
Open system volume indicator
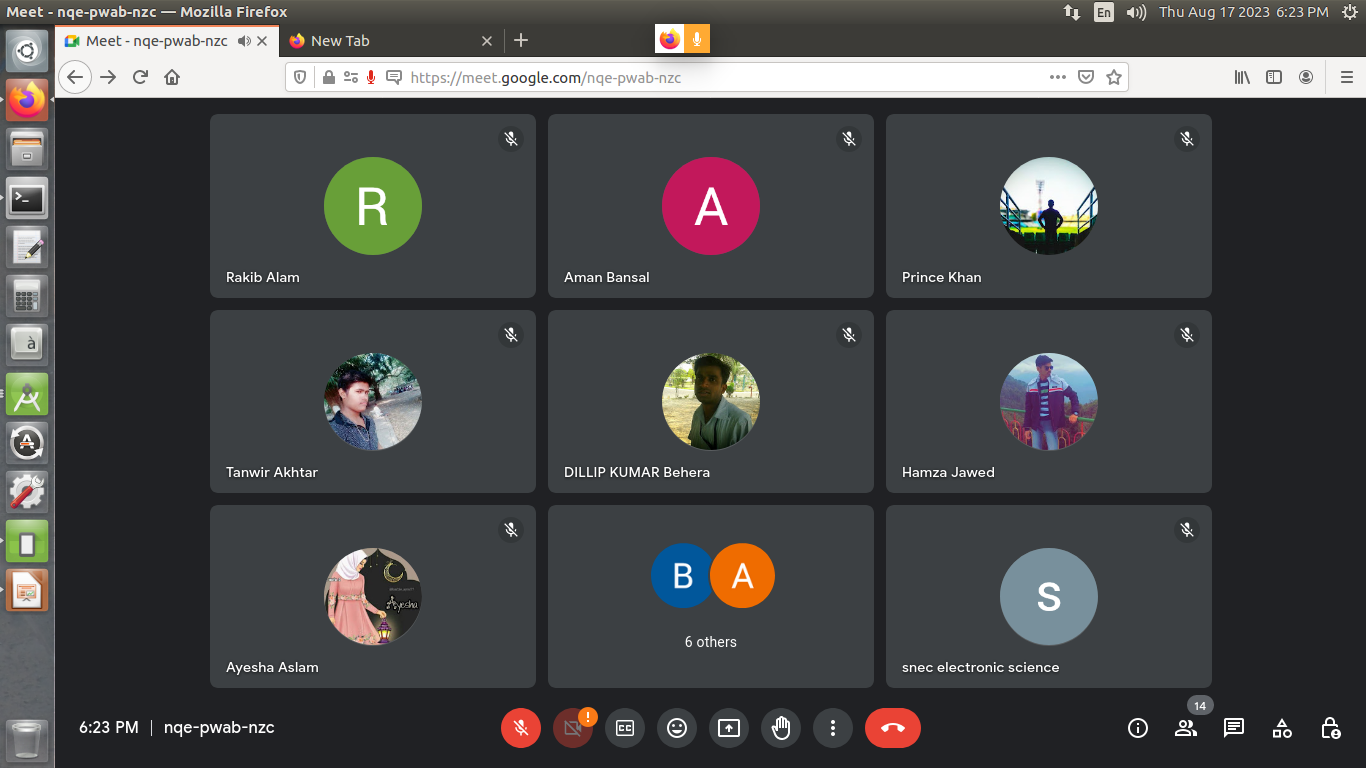click(x=1136, y=12)
